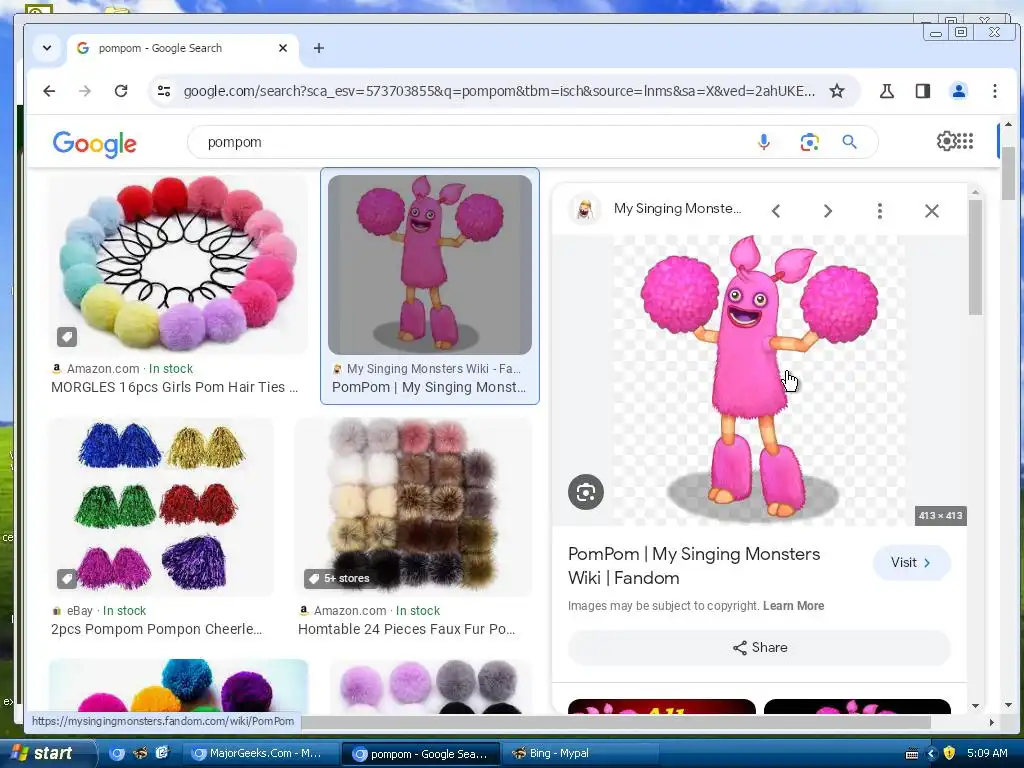Screen dimensions: 1024x768
Task: Click the horizontal scrollbar at bottom
Action: pos(615,722)
